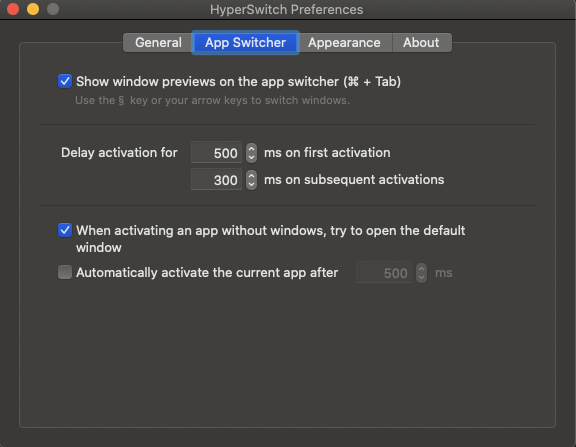Click the disabled auto-activate 500 ms field
Image resolution: width=576 pixels, height=447 pixels.
[384, 273]
